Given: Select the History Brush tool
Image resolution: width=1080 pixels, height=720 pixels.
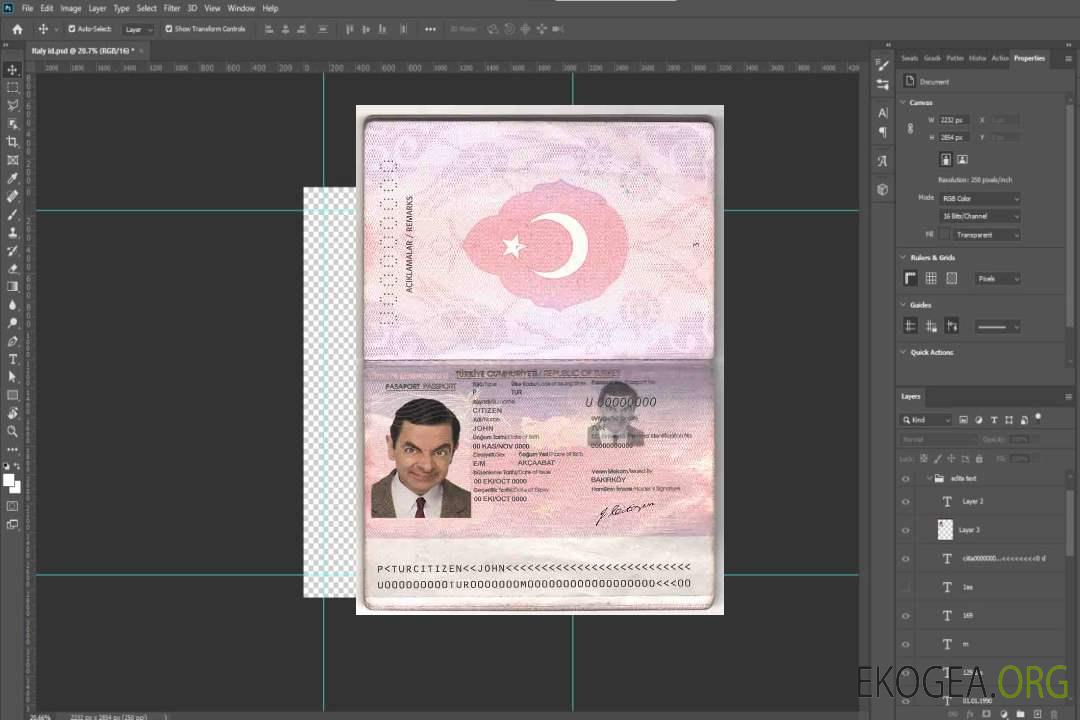Looking at the screenshot, I should (x=12, y=250).
